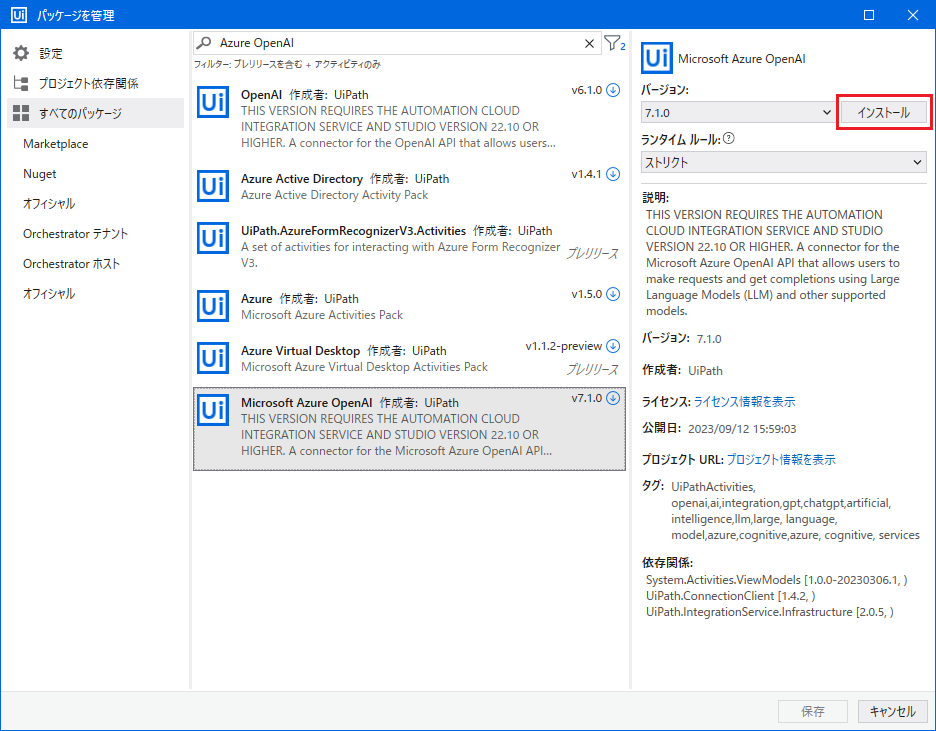Viewport: 936px width, 731px height.
Task: Select the Azure Active Directory package row
Action: point(410,187)
